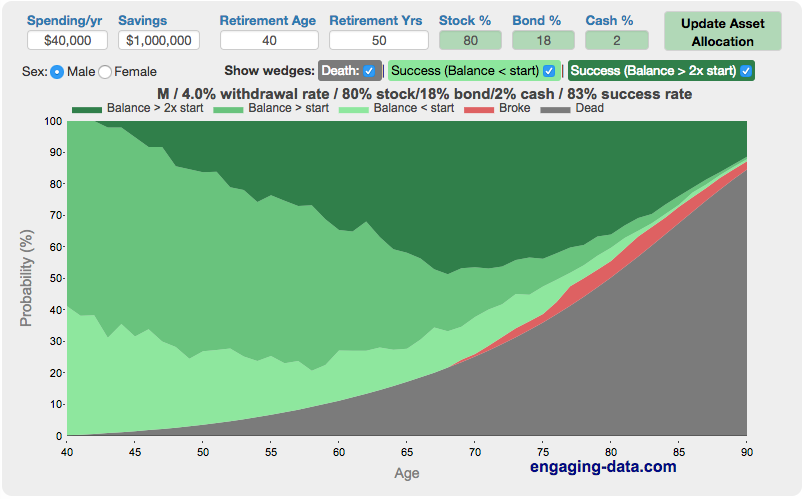This screenshot has width=803, height=499.
Task: Click the Update Asset Allocation button
Action: coord(722,32)
